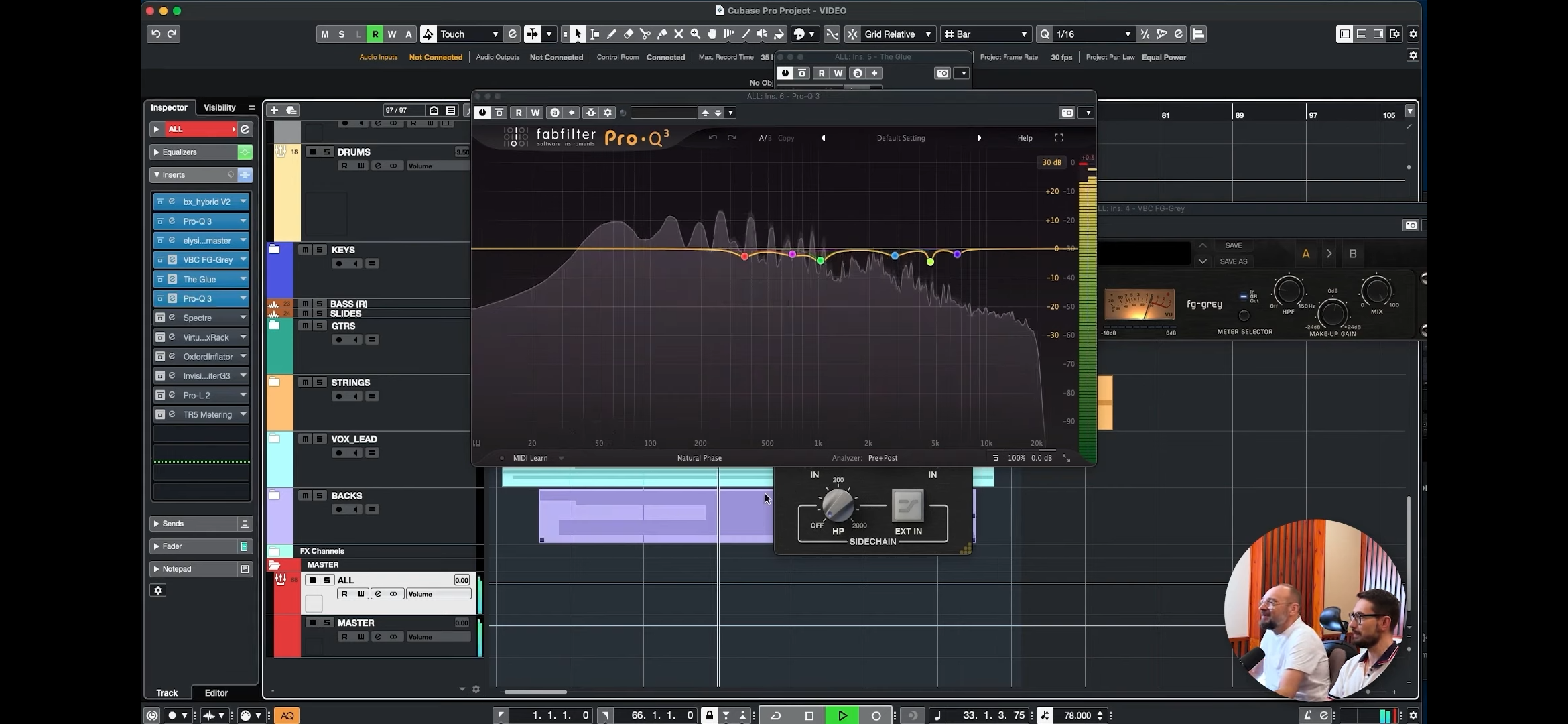Switch to the Editor tab
The width and height of the screenshot is (1568, 724).
point(216,692)
